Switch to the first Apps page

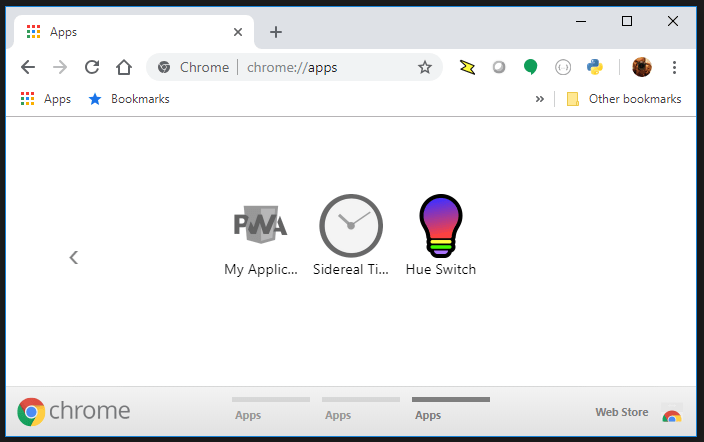(x=271, y=408)
